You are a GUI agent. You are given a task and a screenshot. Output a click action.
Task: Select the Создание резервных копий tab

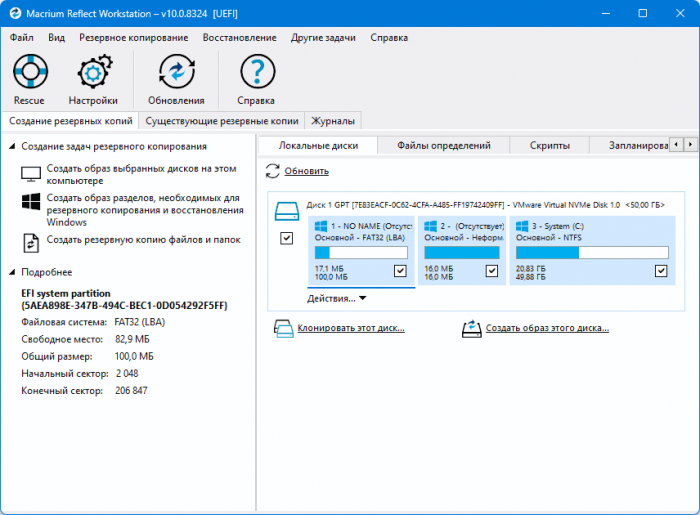[71, 121]
